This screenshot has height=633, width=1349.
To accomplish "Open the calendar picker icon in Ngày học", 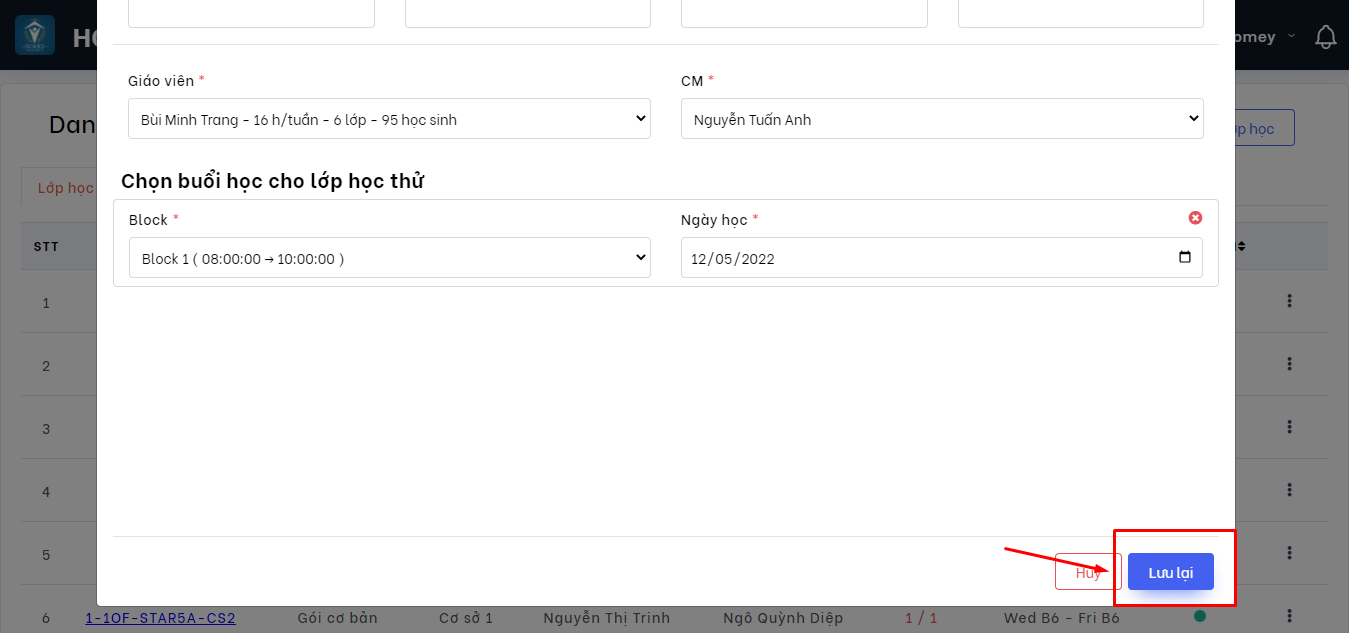I will pos(1185,257).
